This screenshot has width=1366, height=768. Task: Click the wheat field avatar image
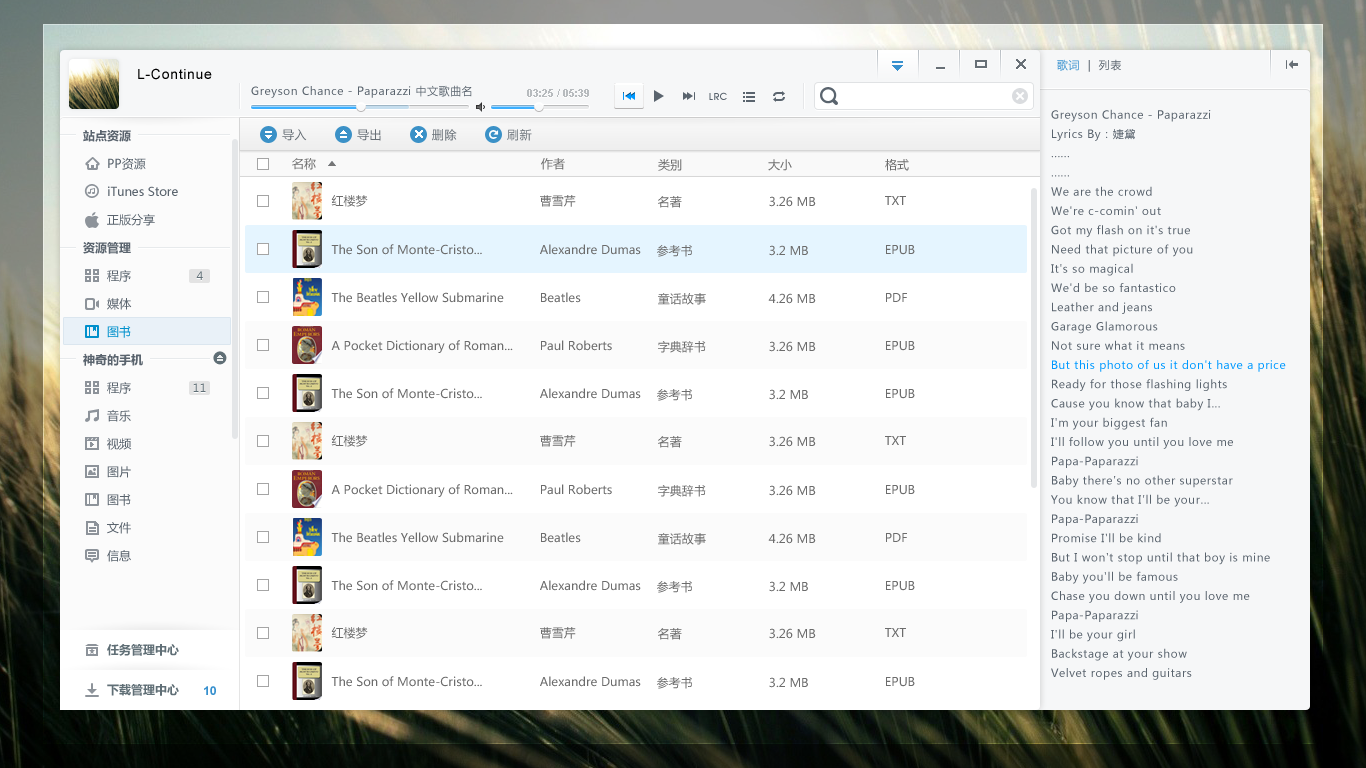pos(94,84)
